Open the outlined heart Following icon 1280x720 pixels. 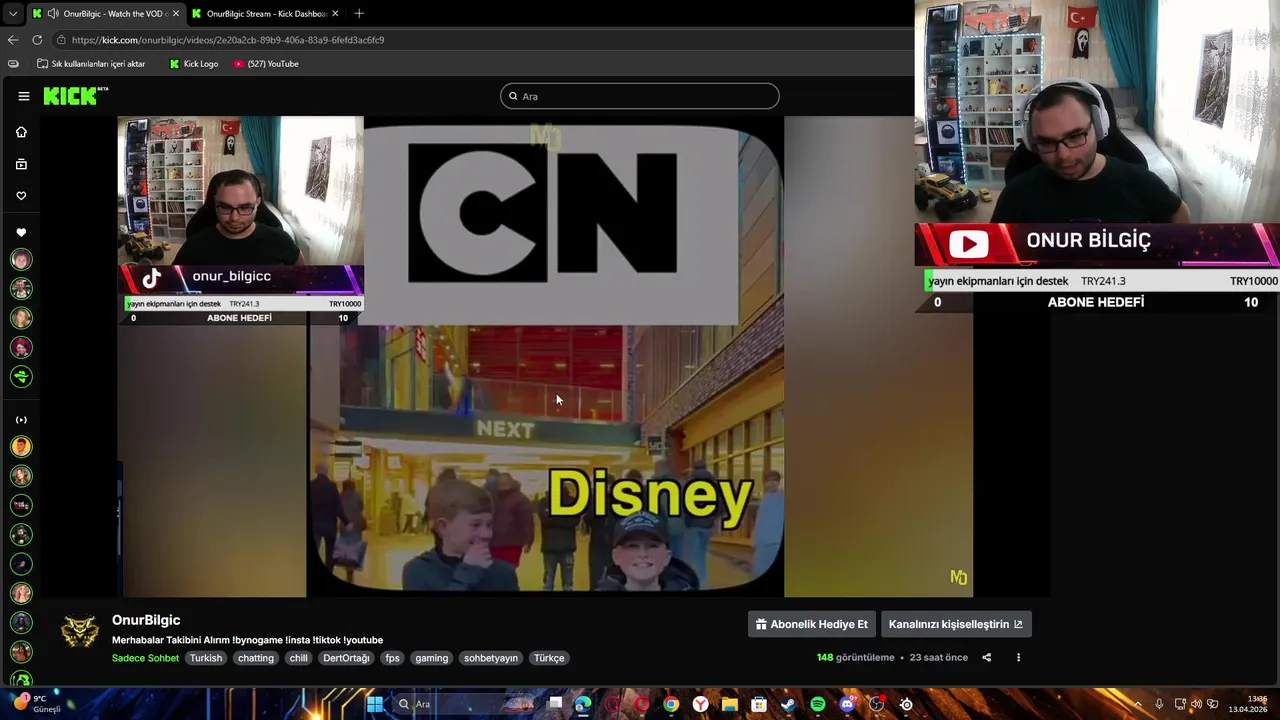(21, 196)
